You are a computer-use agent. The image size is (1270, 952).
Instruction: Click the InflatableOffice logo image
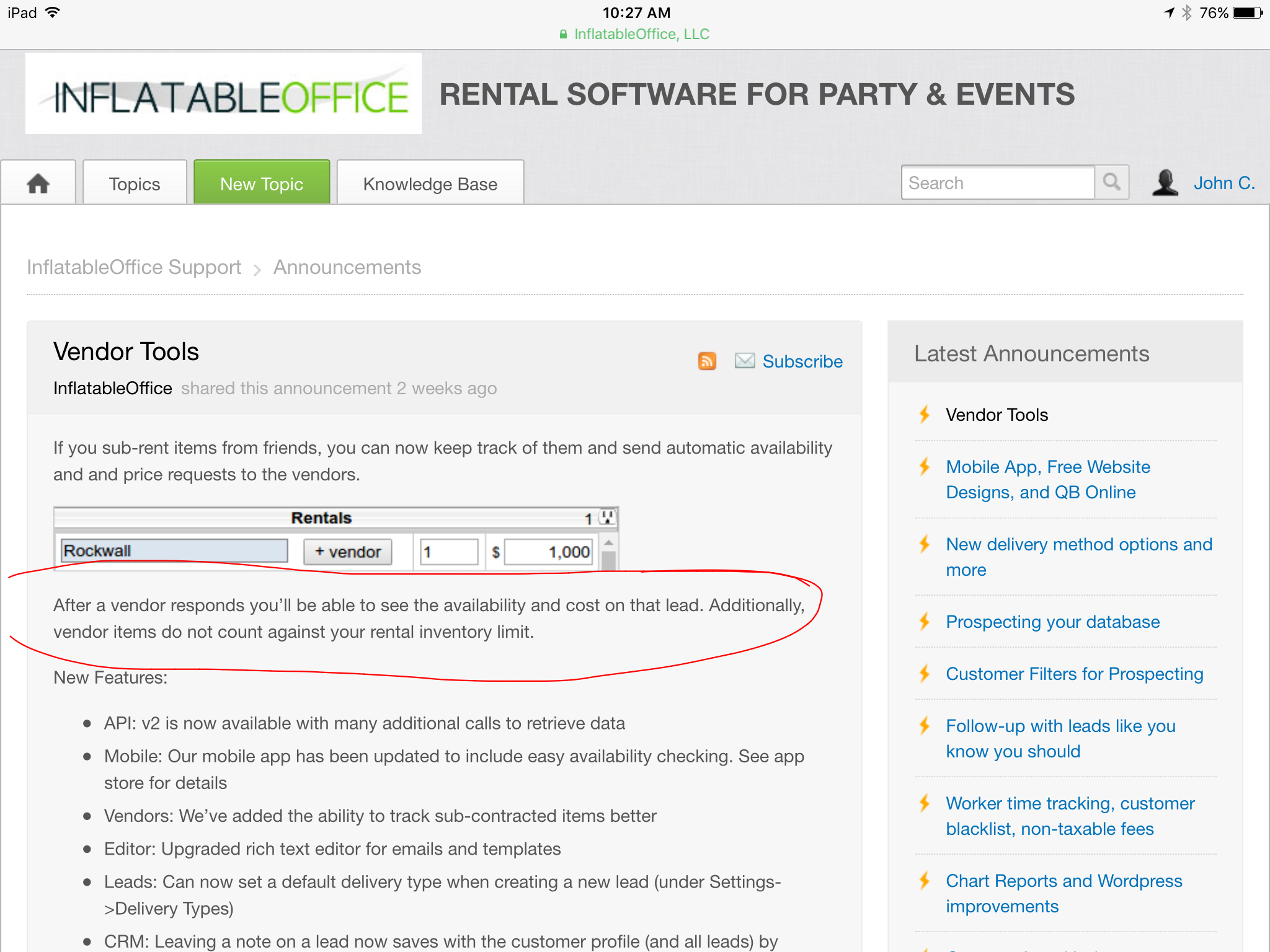point(223,94)
